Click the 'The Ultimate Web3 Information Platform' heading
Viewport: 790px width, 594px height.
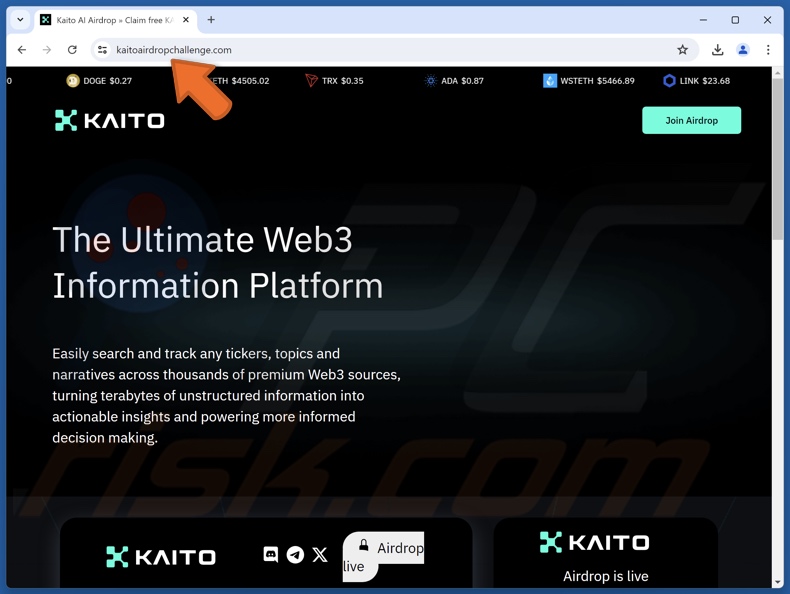point(218,262)
